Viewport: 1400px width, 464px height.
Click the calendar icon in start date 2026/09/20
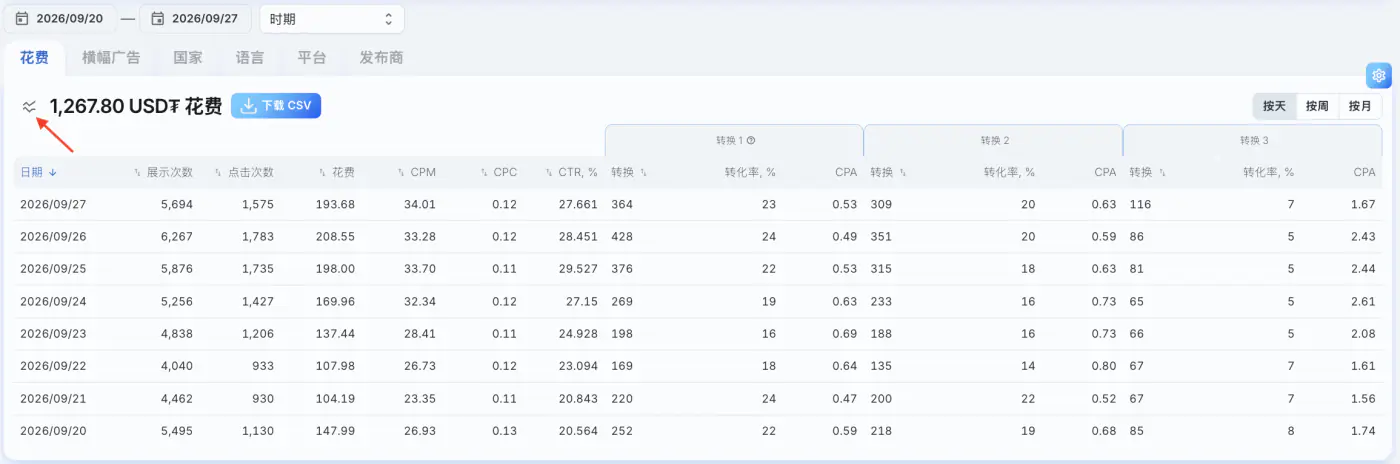tap(21, 18)
